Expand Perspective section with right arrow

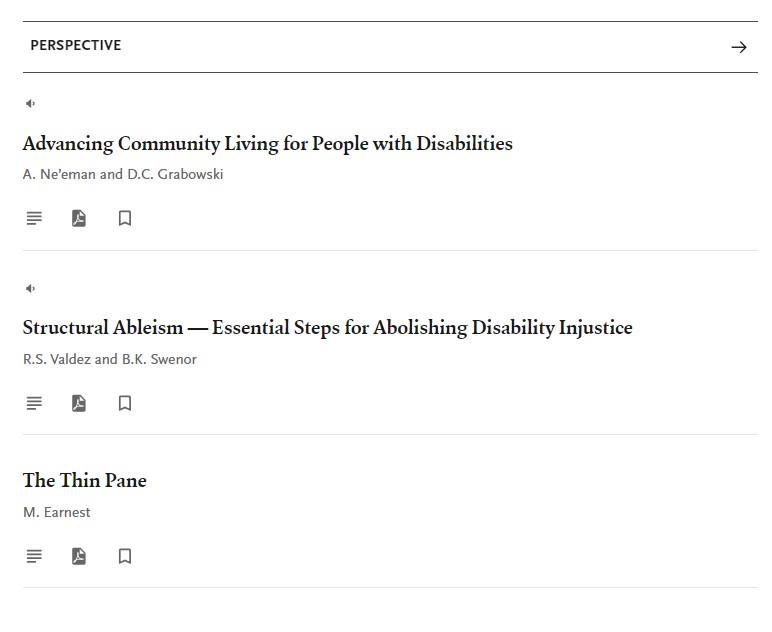click(x=739, y=47)
